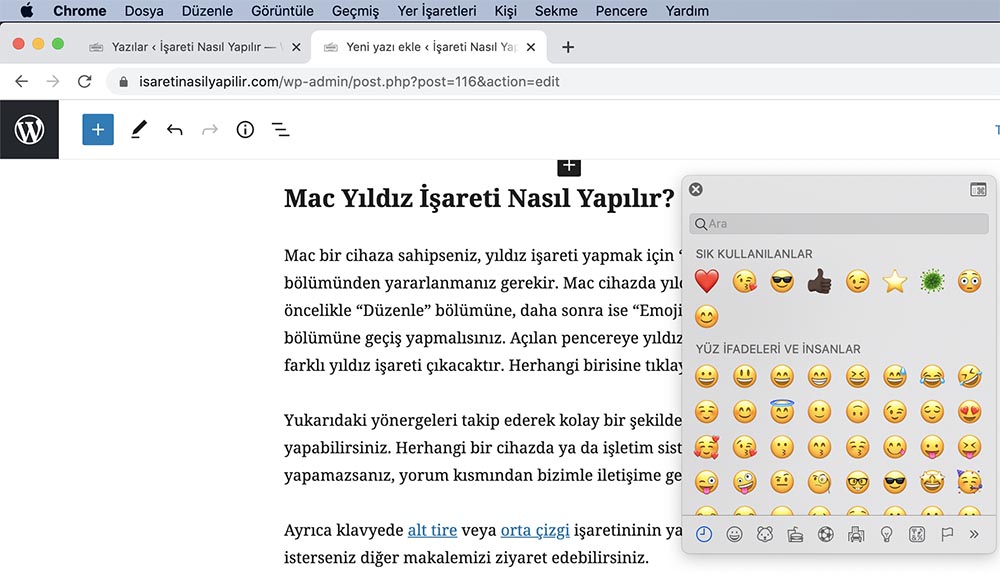Click the Ara emoji search field
The height and width of the screenshot is (573, 1000).
(x=839, y=224)
